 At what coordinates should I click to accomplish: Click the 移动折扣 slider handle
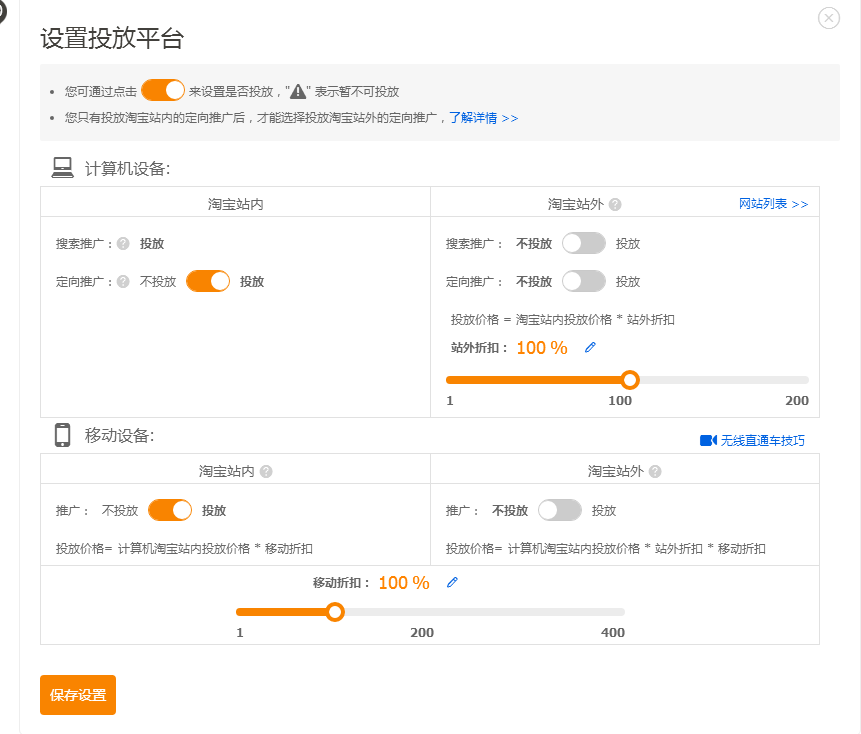(x=335, y=612)
